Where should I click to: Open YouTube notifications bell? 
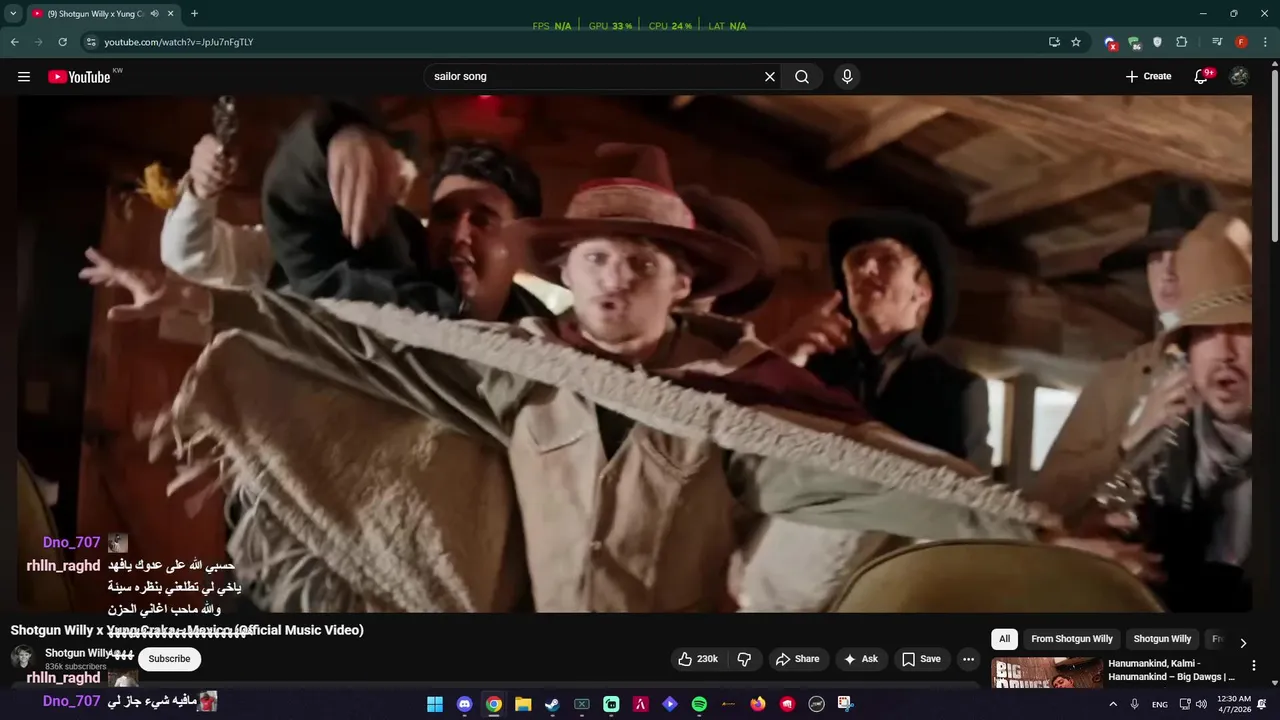coord(1202,77)
